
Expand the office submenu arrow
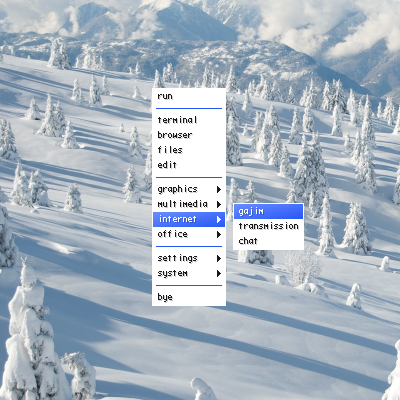pyautogui.click(x=219, y=234)
